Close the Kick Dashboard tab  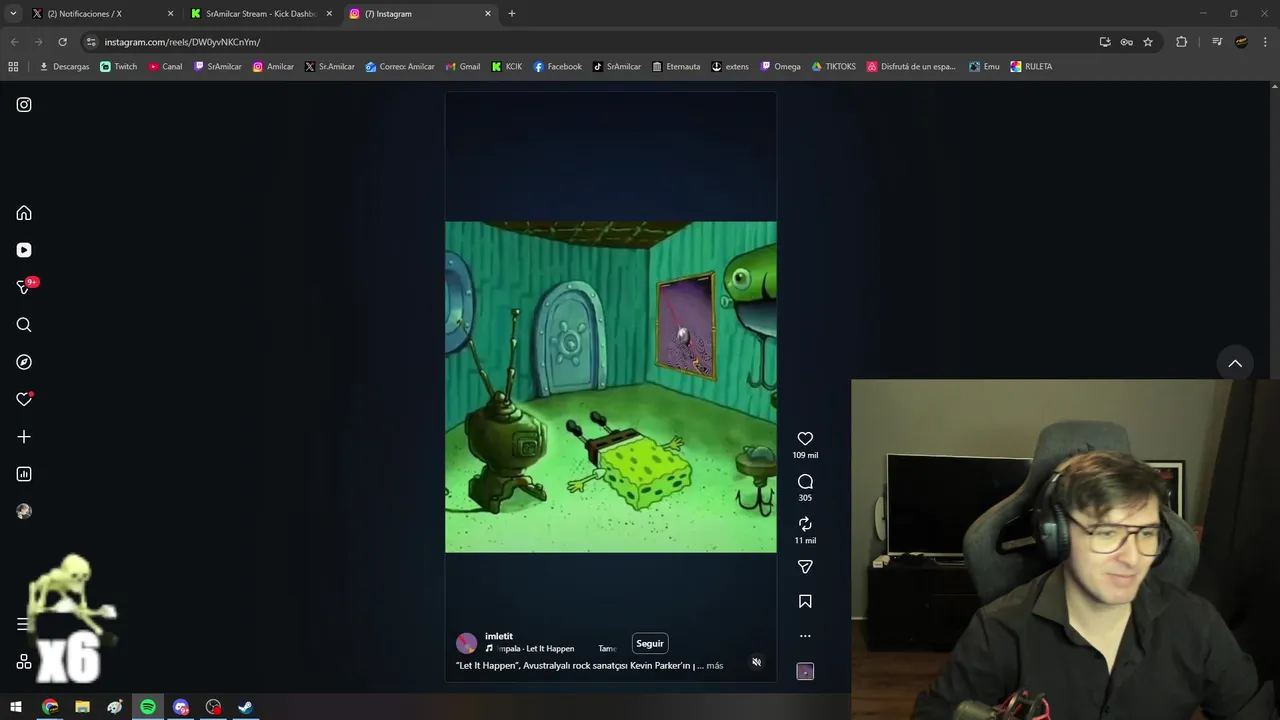pos(329,14)
